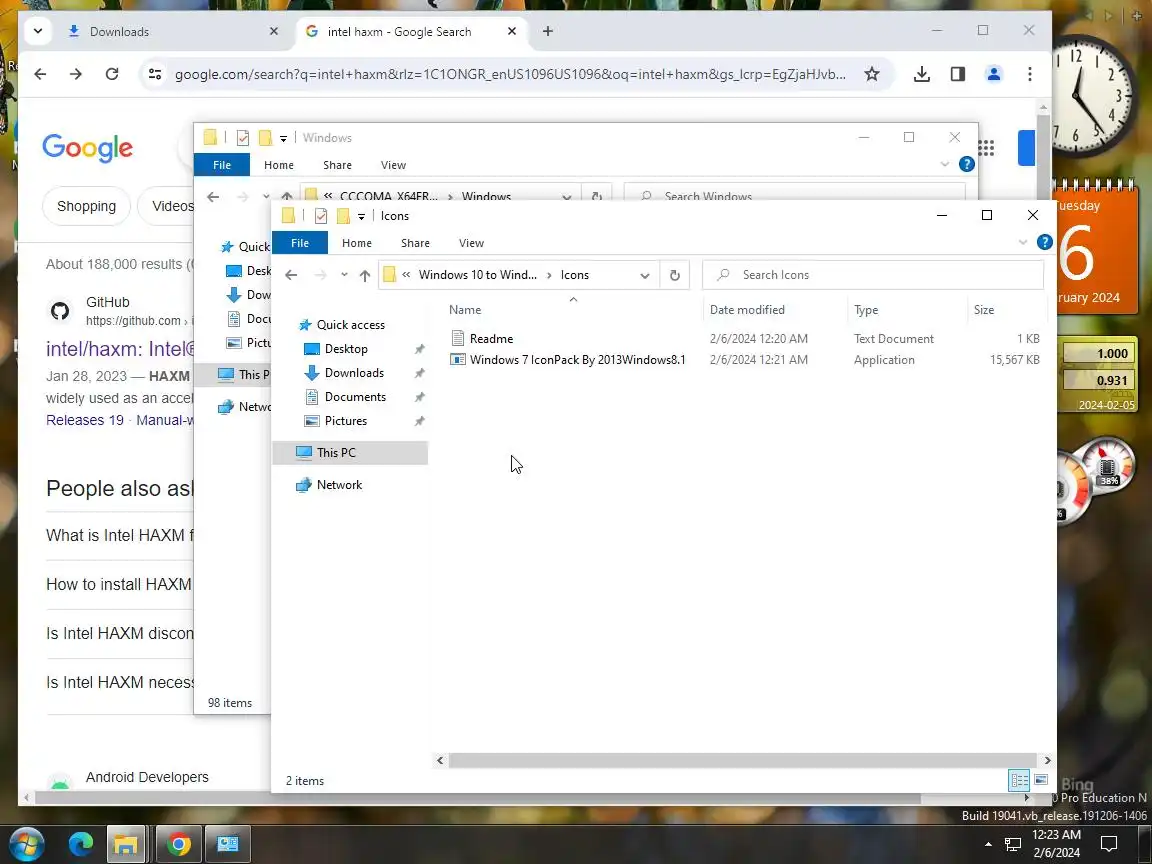Click the Type column header
Viewport: 1152px width, 864px height.
(x=866, y=310)
